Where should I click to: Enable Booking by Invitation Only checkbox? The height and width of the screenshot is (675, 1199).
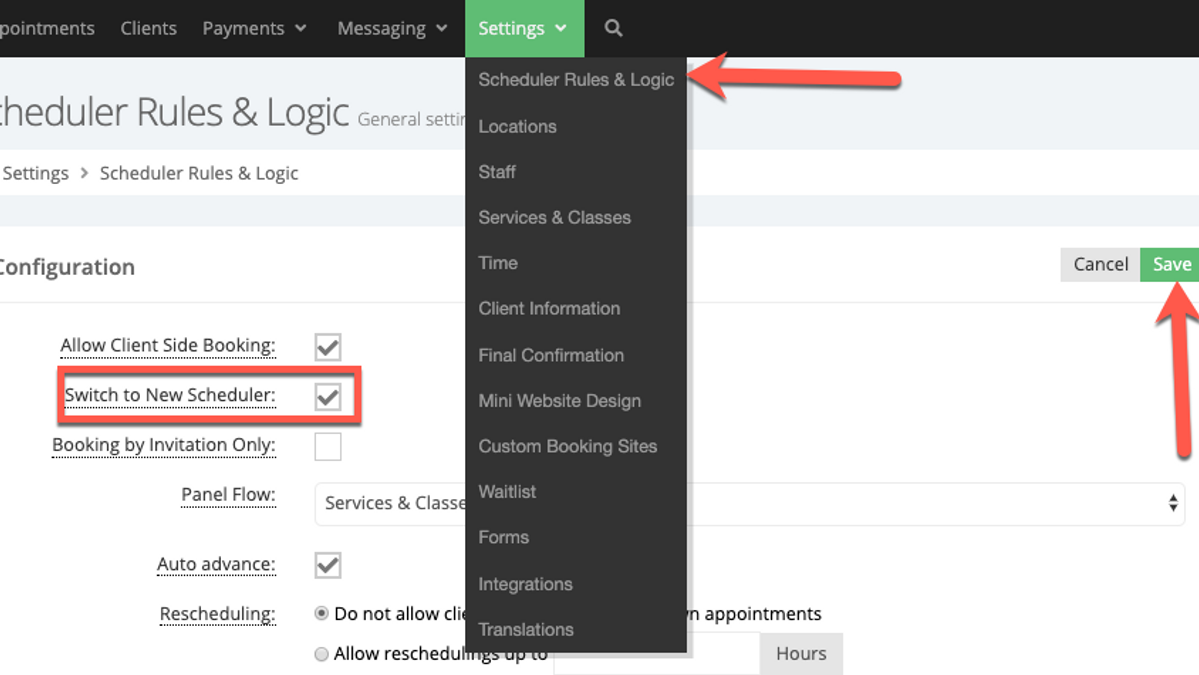point(327,446)
